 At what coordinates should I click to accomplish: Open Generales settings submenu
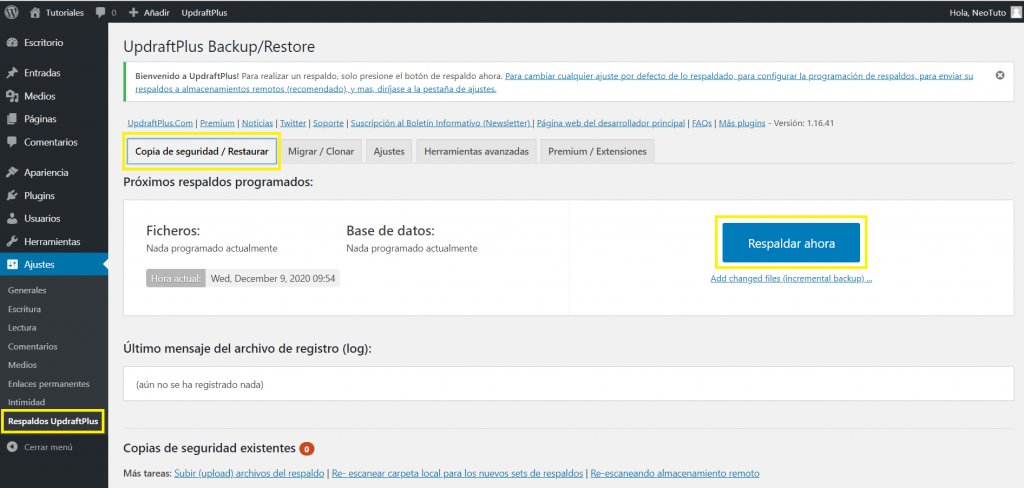(x=27, y=290)
